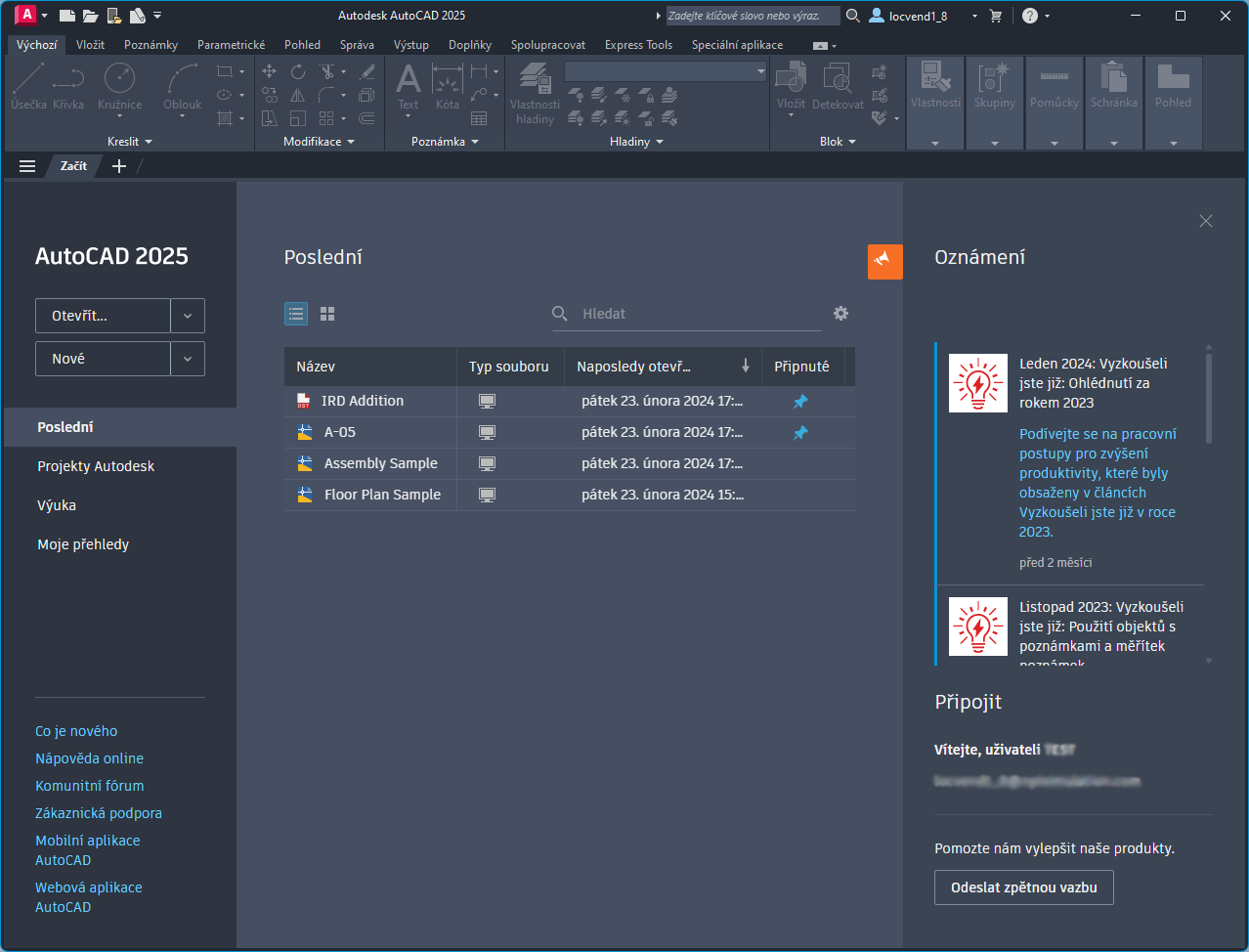Expand the Hladiny panel

(x=636, y=142)
